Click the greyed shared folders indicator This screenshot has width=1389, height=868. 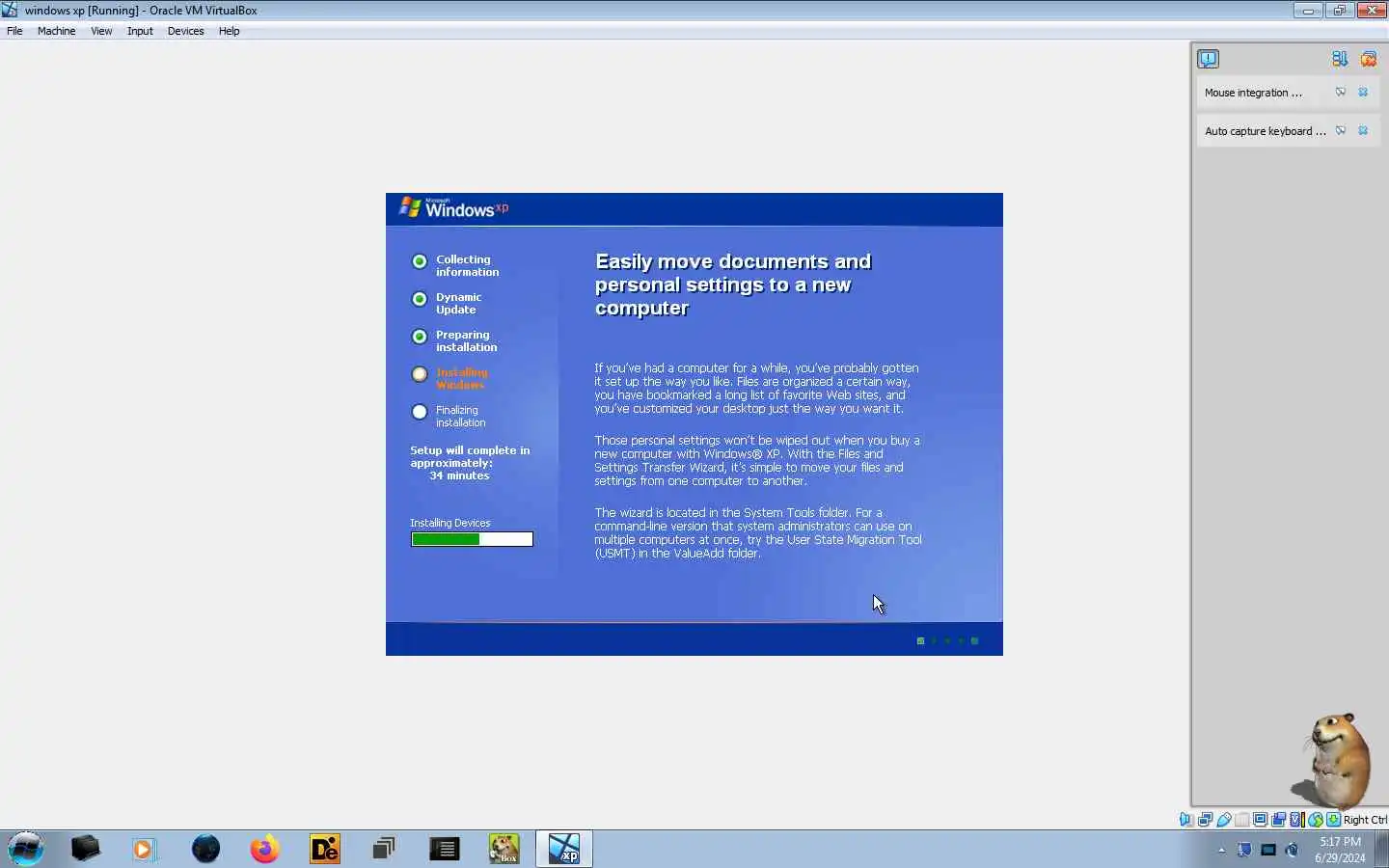tap(1242, 820)
